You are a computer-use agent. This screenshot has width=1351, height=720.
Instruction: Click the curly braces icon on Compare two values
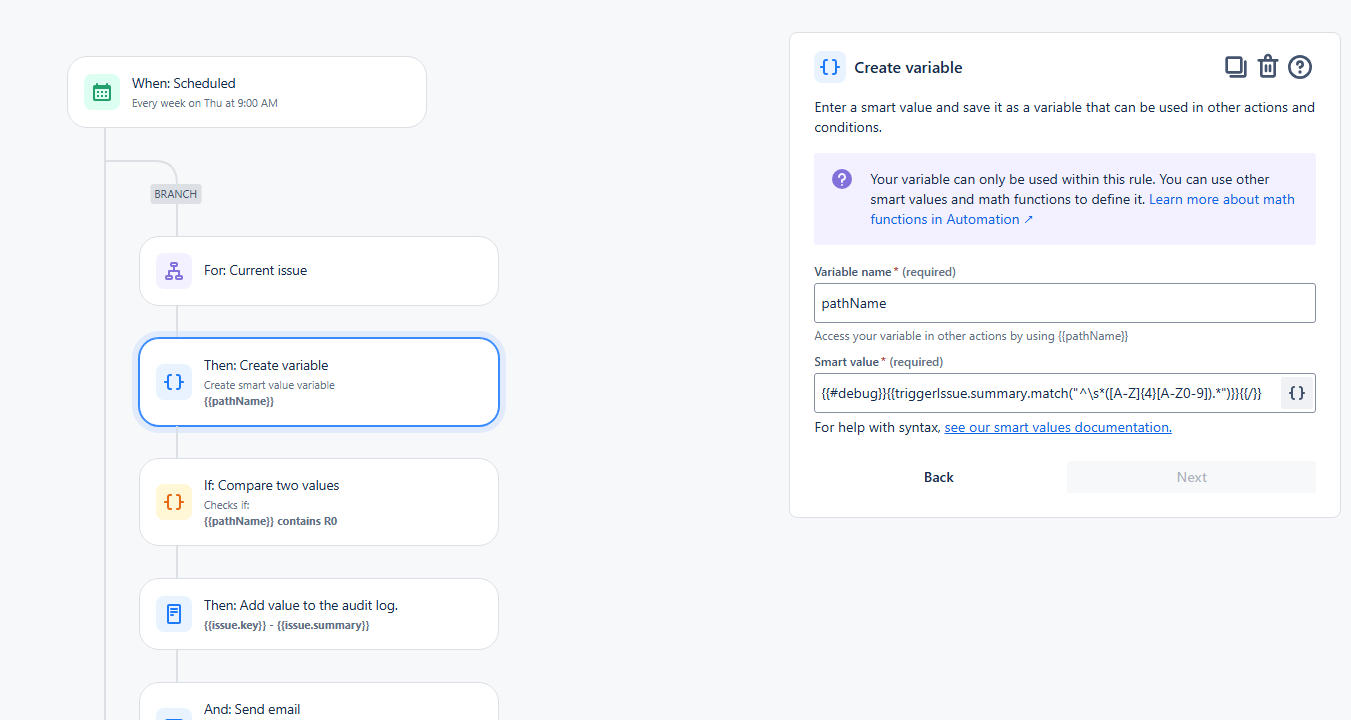click(x=174, y=502)
